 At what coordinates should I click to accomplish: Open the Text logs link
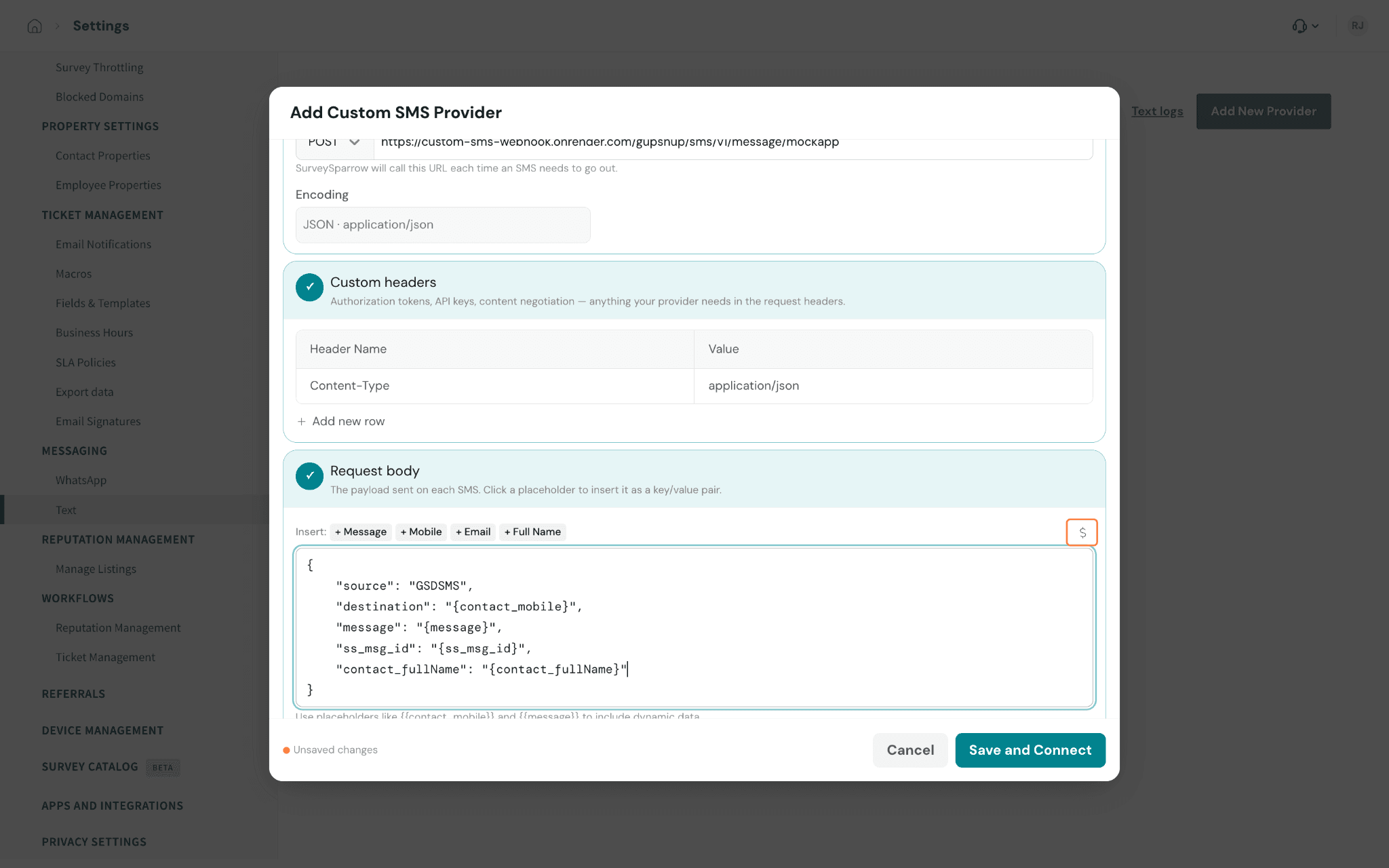point(1157,111)
